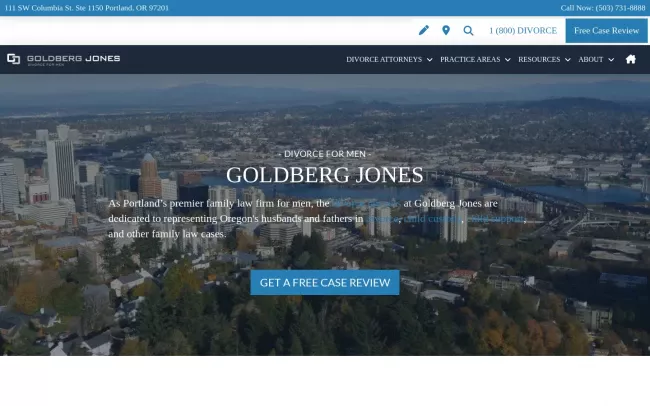
Task: Expand the About chevron
Action: point(611,60)
